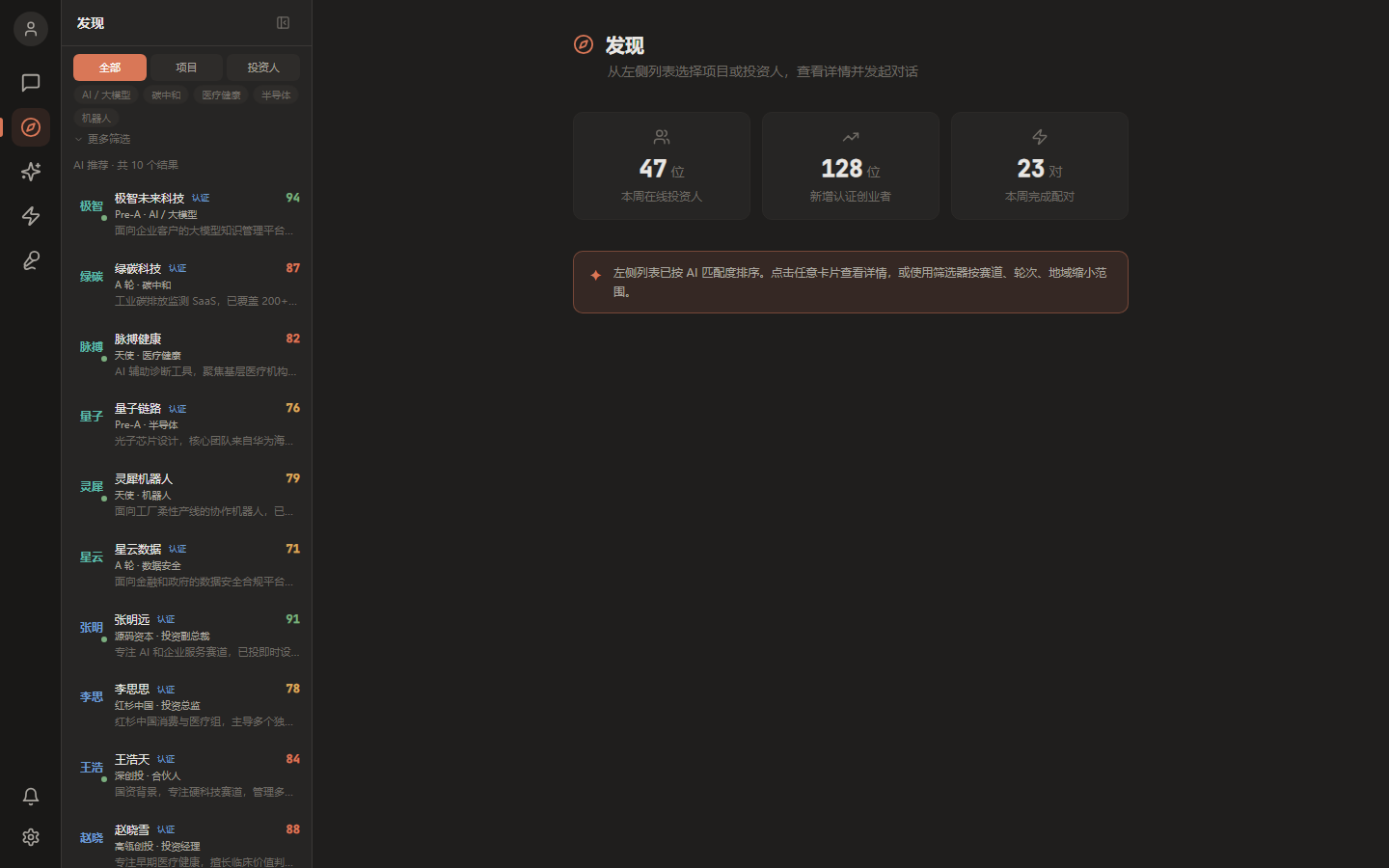The height and width of the screenshot is (868, 1389).
Task: Open the chat messages sidebar icon
Action: pos(31,83)
